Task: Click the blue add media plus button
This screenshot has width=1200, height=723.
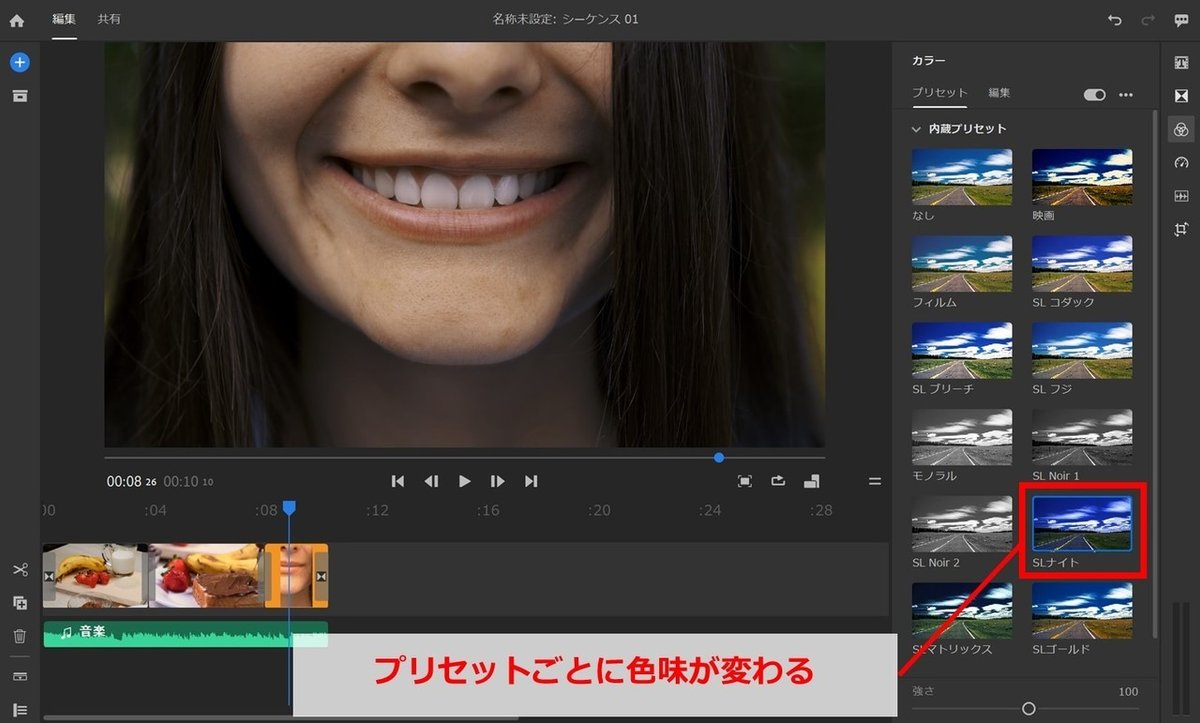Action: (20, 62)
